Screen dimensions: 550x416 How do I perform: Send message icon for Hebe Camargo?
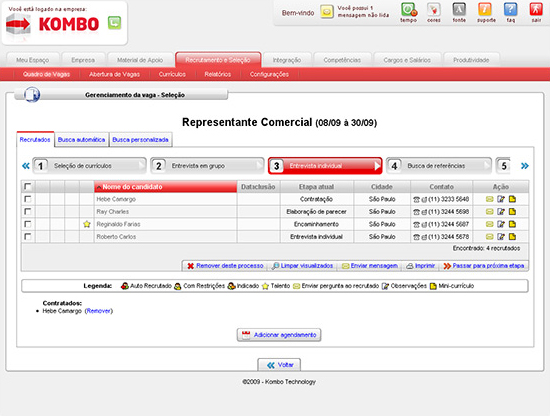pos(490,199)
